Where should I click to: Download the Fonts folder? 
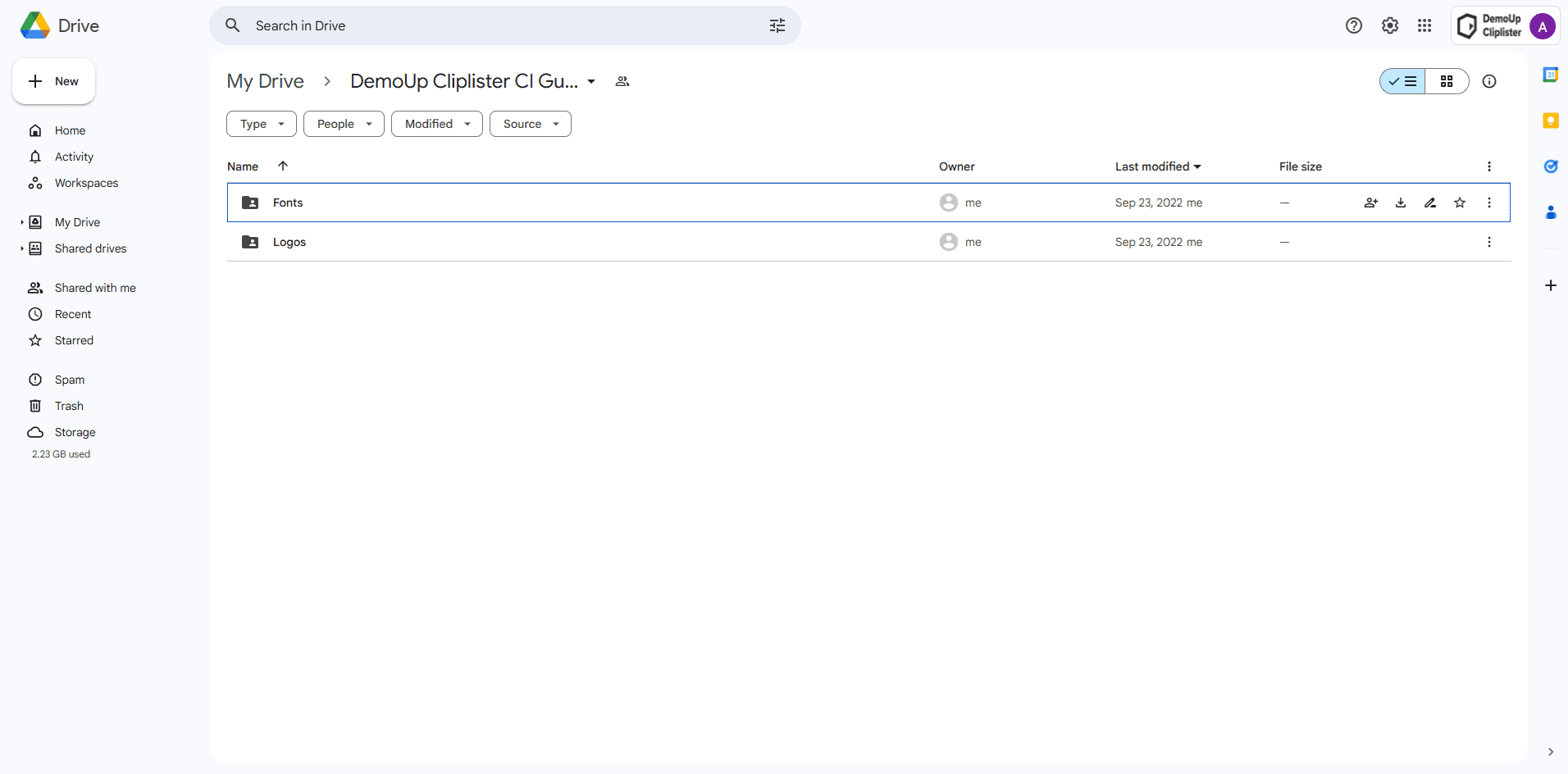pos(1400,203)
